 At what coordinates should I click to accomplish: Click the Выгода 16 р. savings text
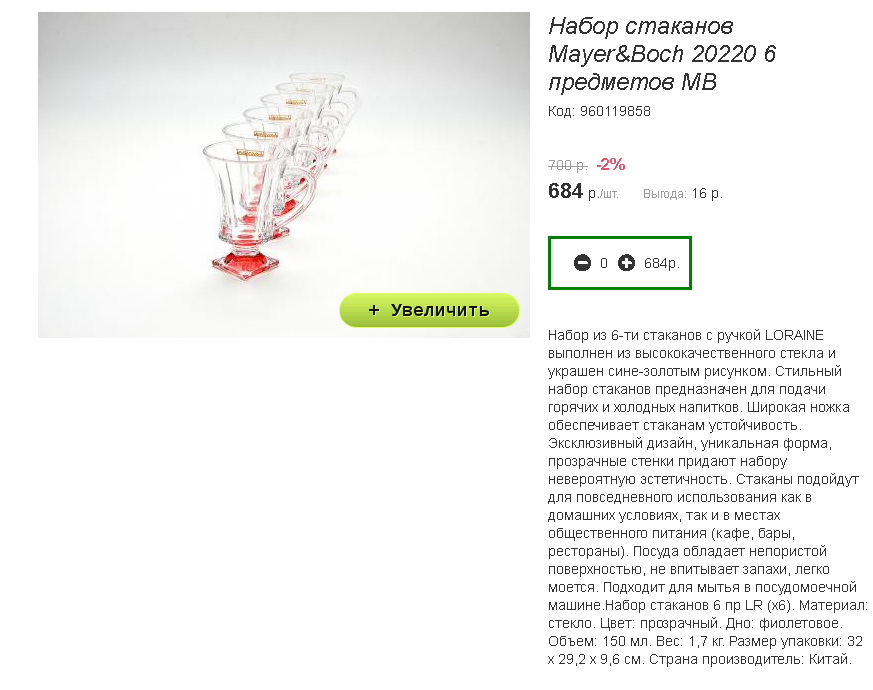tap(683, 194)
